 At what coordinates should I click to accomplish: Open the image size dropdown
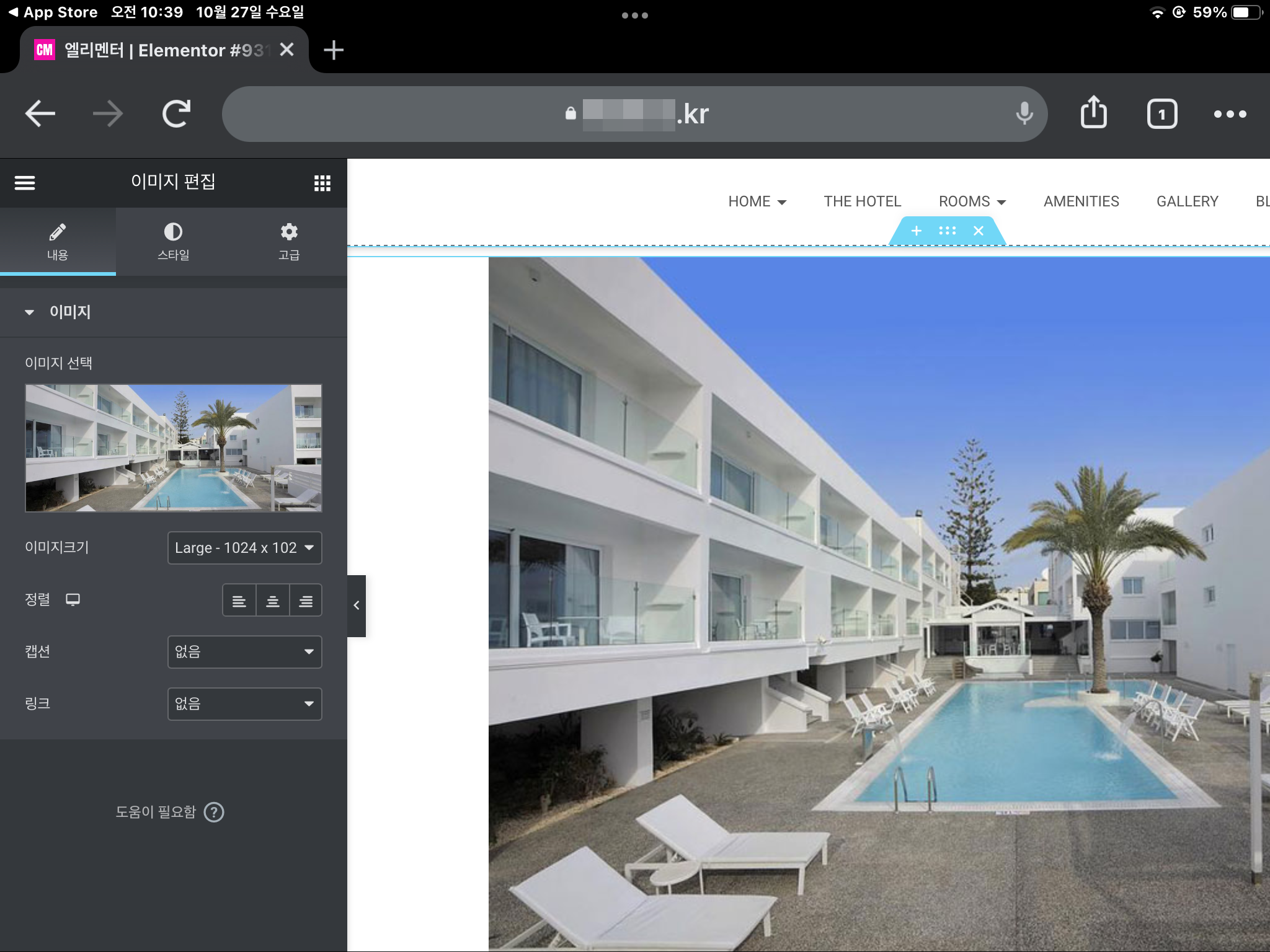[x=244, y=548]
